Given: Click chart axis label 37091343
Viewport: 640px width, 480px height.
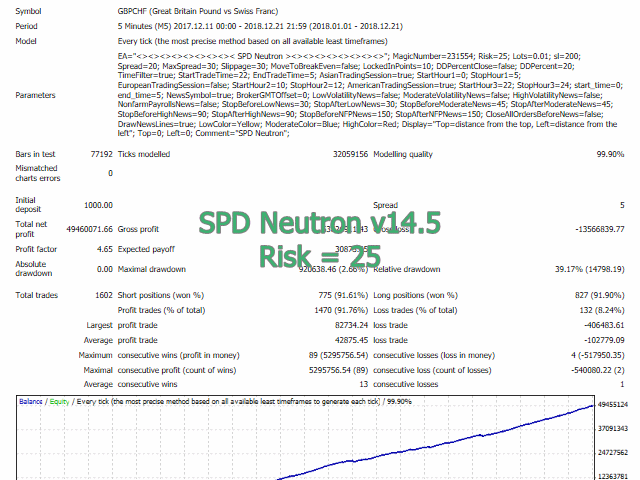Looking at the screenshot, I should [613, 429].
